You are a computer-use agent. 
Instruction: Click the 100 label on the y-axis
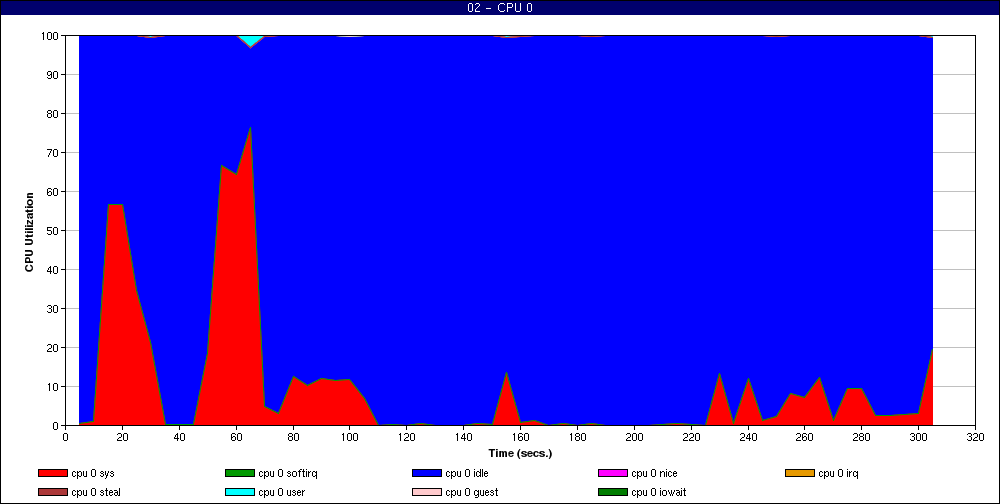[52, 36]
